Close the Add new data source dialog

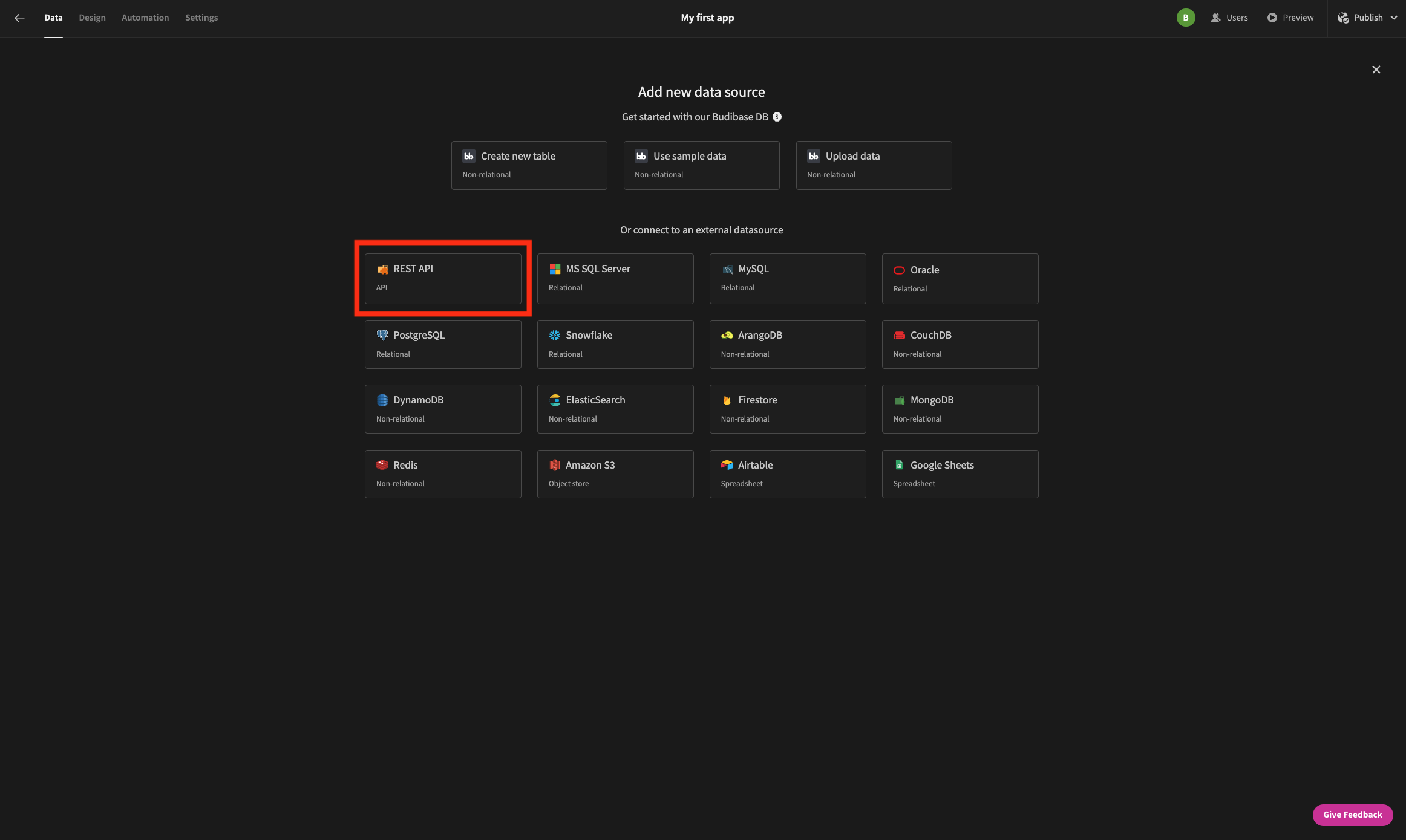pos(1376,70)
